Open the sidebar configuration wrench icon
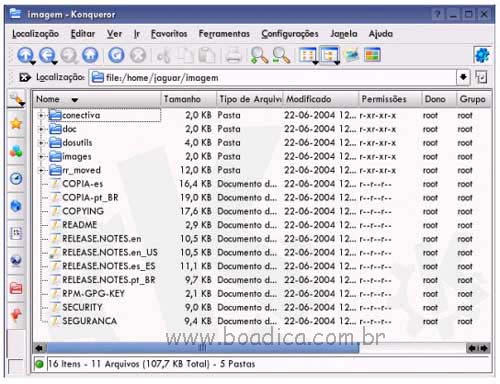This screenshot has height=384, width=500. [x=16, y=99]
